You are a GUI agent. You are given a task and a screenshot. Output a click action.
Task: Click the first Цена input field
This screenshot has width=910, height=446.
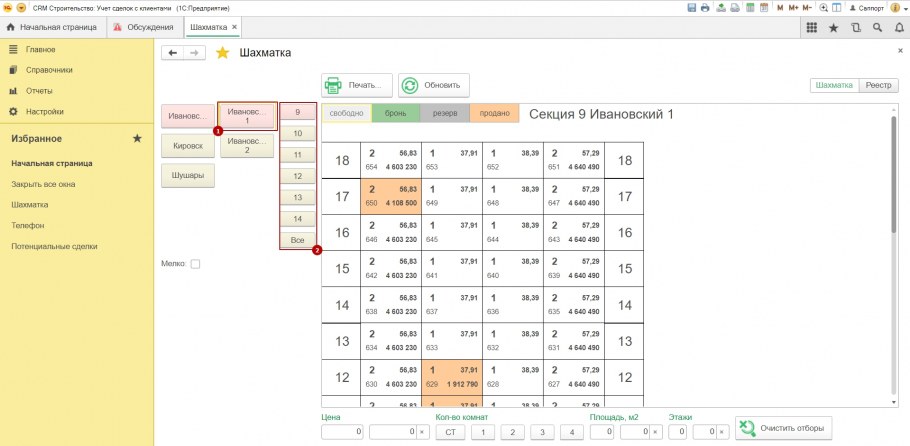(342, 432)
